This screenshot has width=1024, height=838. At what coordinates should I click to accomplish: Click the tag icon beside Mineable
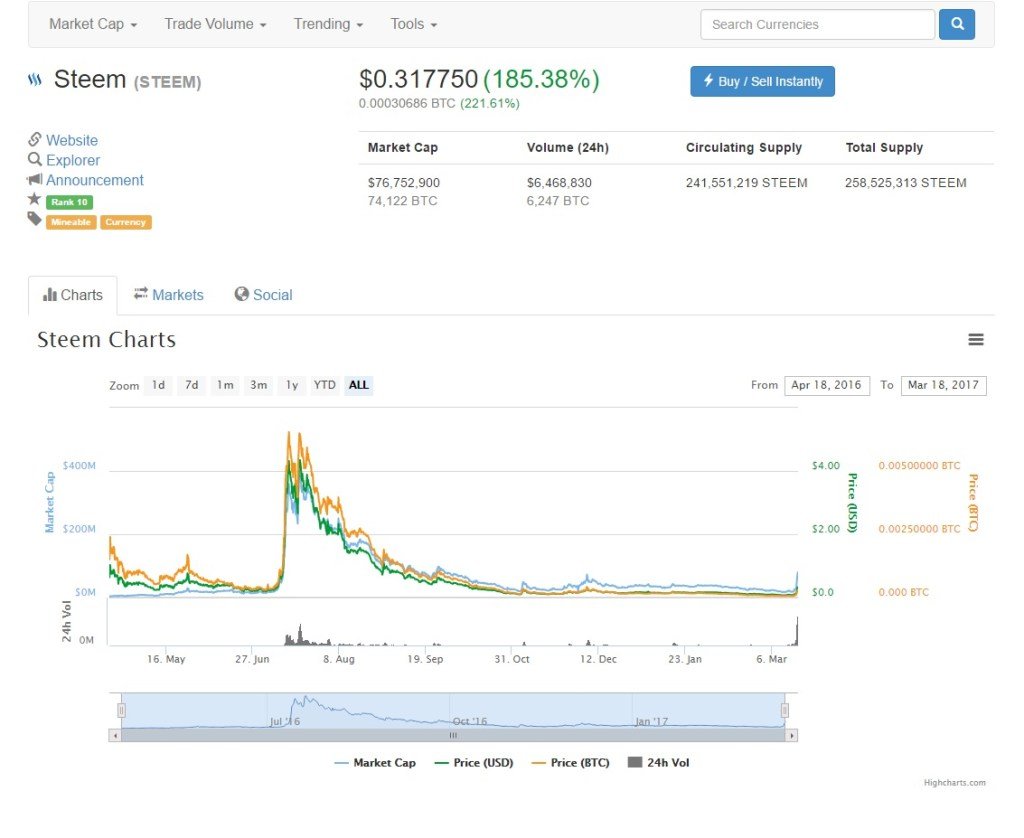(x=35, y=219)
